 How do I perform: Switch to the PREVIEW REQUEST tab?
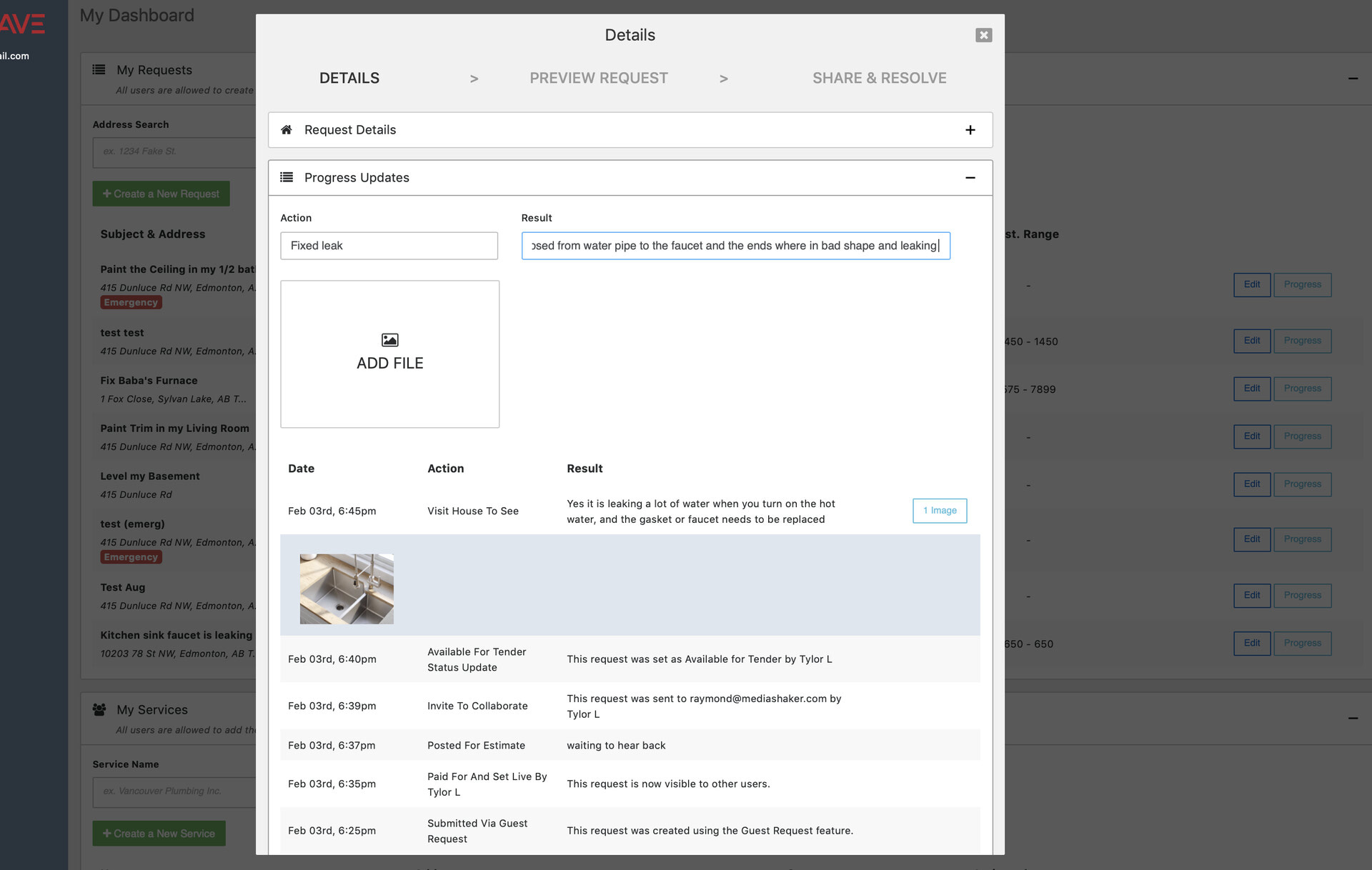[x=598, y=77]
